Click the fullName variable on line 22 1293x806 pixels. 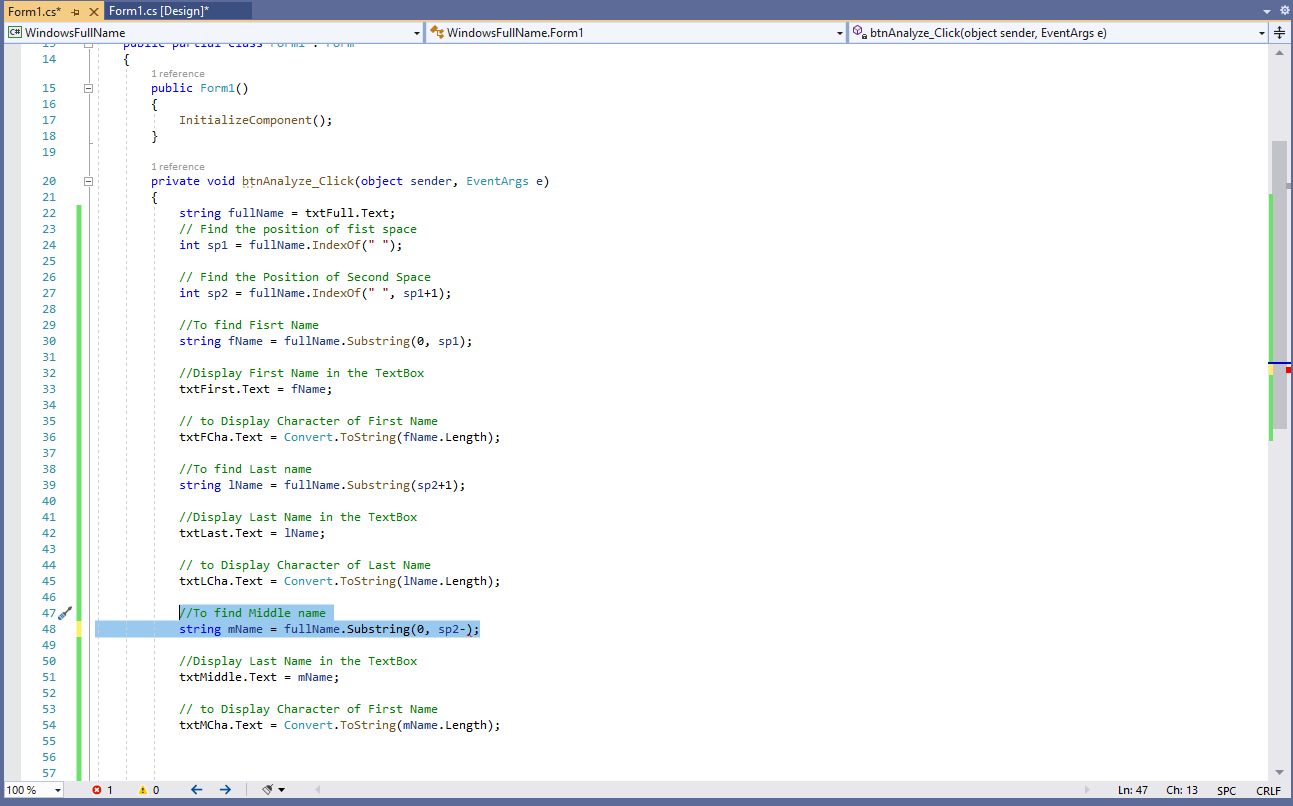(256, 213)
